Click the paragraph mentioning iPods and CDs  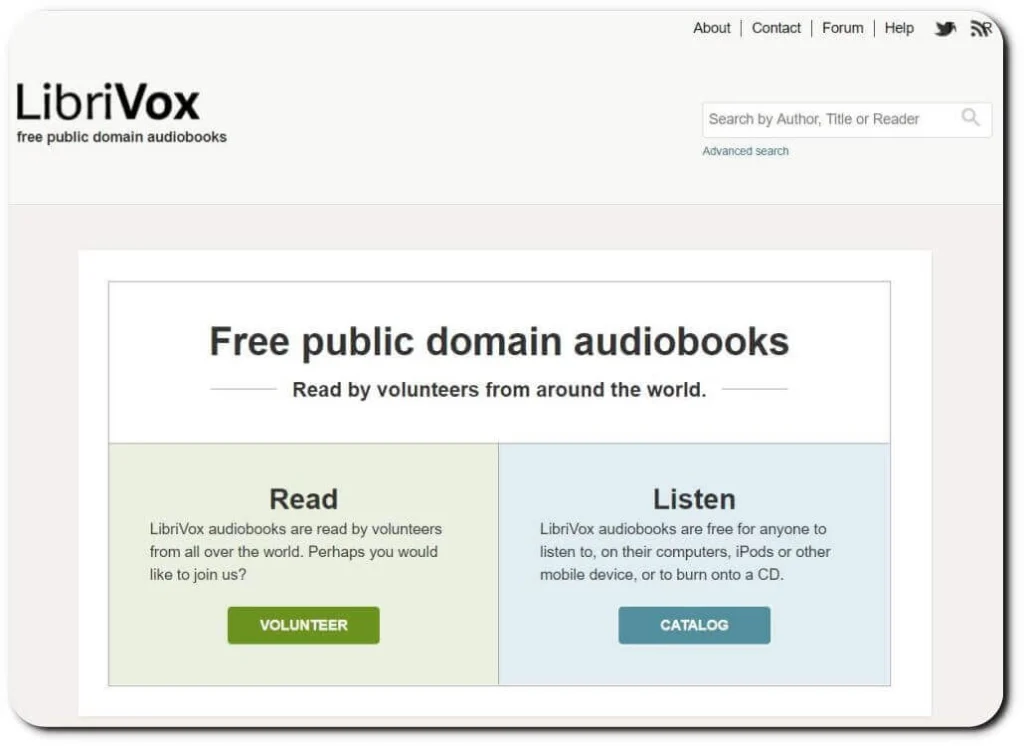point(685,551)
